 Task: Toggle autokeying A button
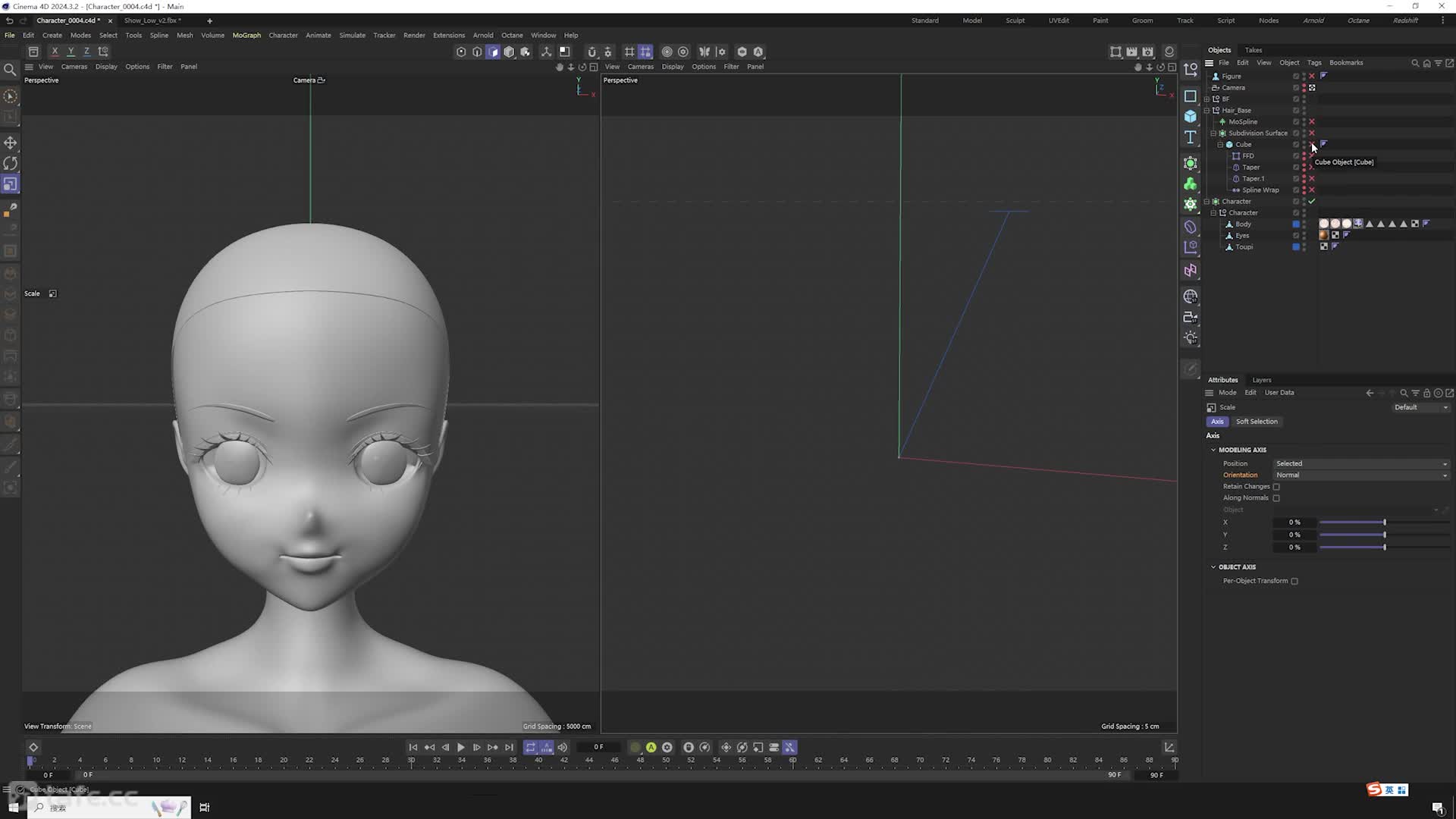651,747
